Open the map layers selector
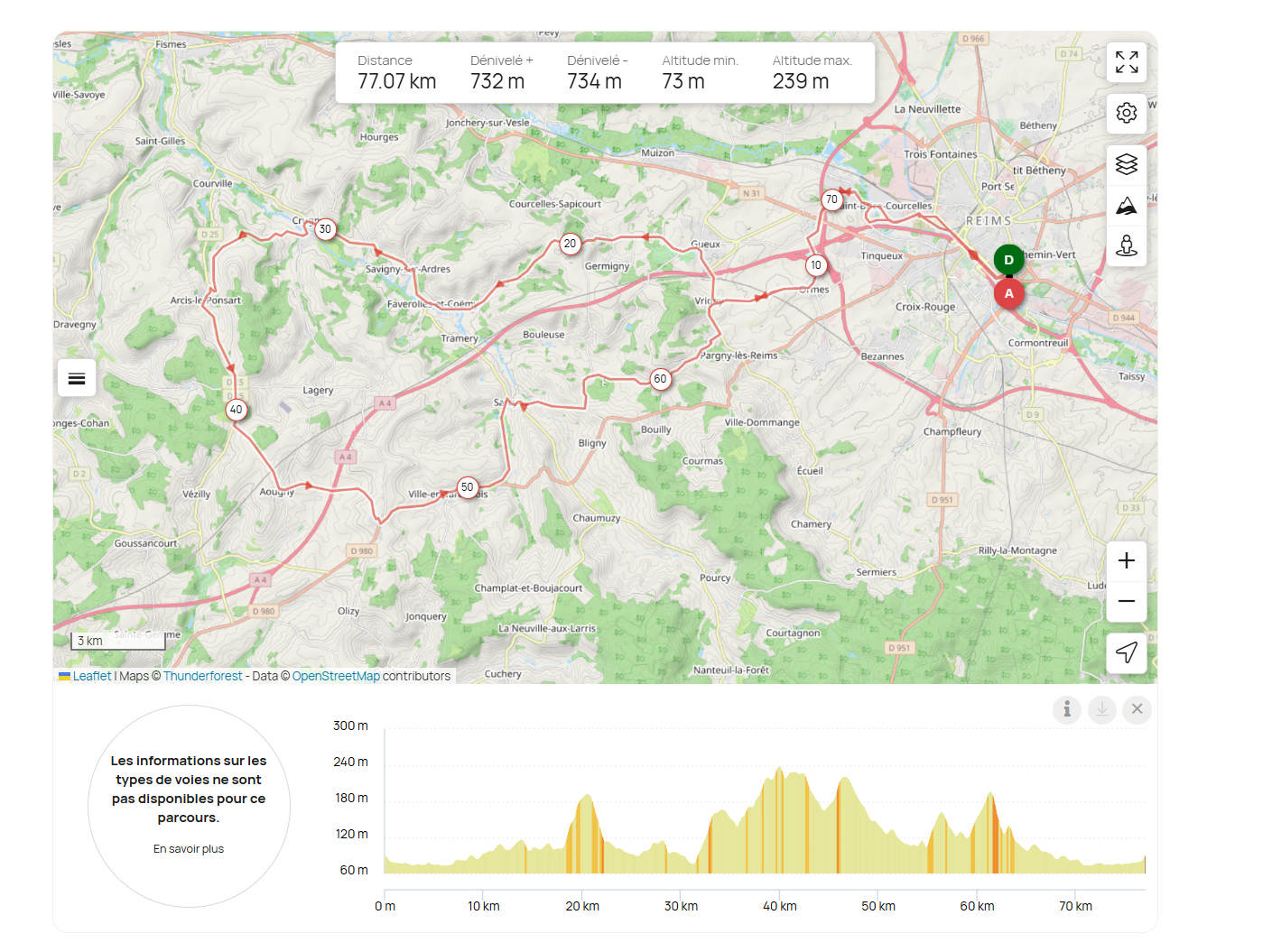 (x=1126, y=164)
